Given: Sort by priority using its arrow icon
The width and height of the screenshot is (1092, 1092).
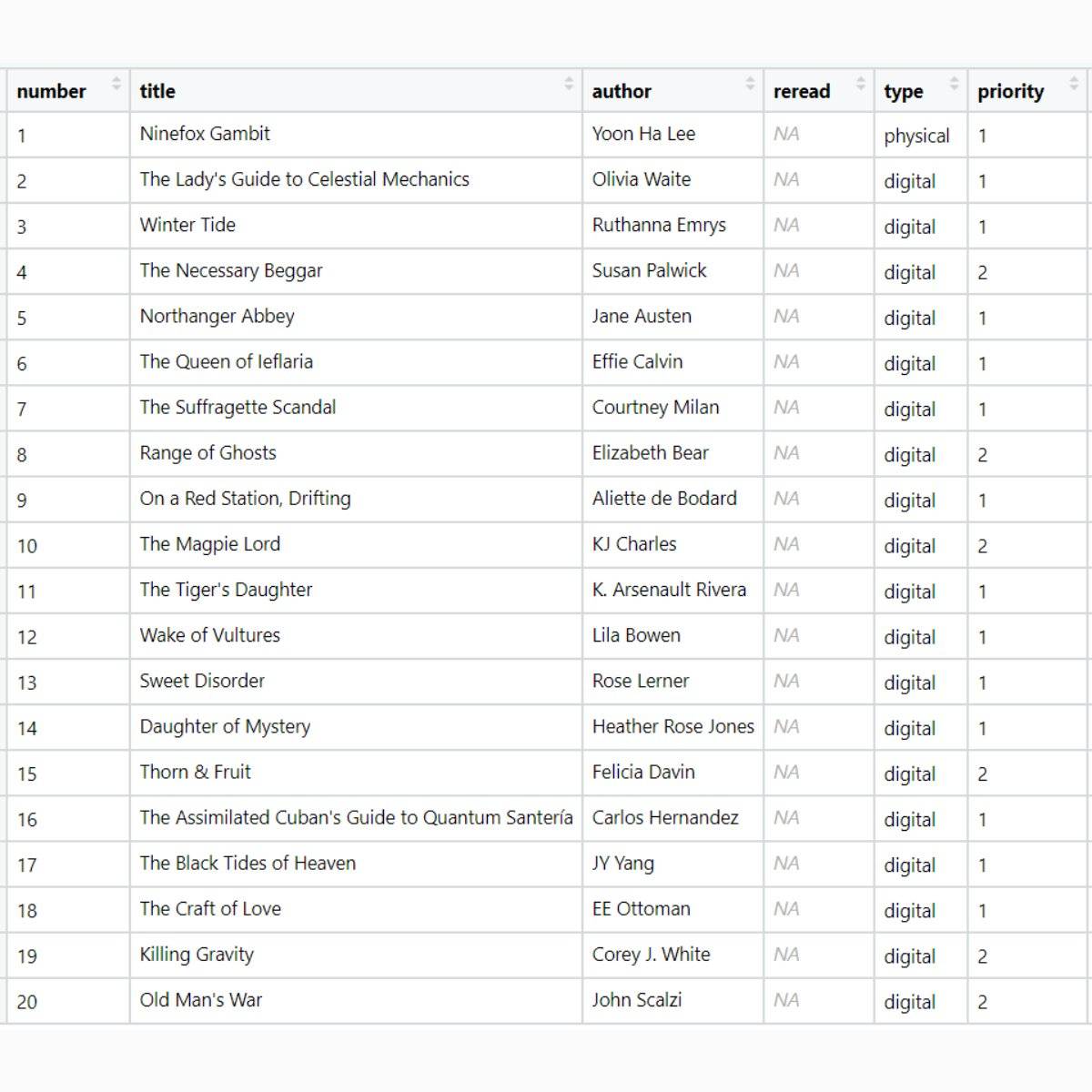Looking at the screenshot, I should pyautogui.click(x=1074, y=85).
